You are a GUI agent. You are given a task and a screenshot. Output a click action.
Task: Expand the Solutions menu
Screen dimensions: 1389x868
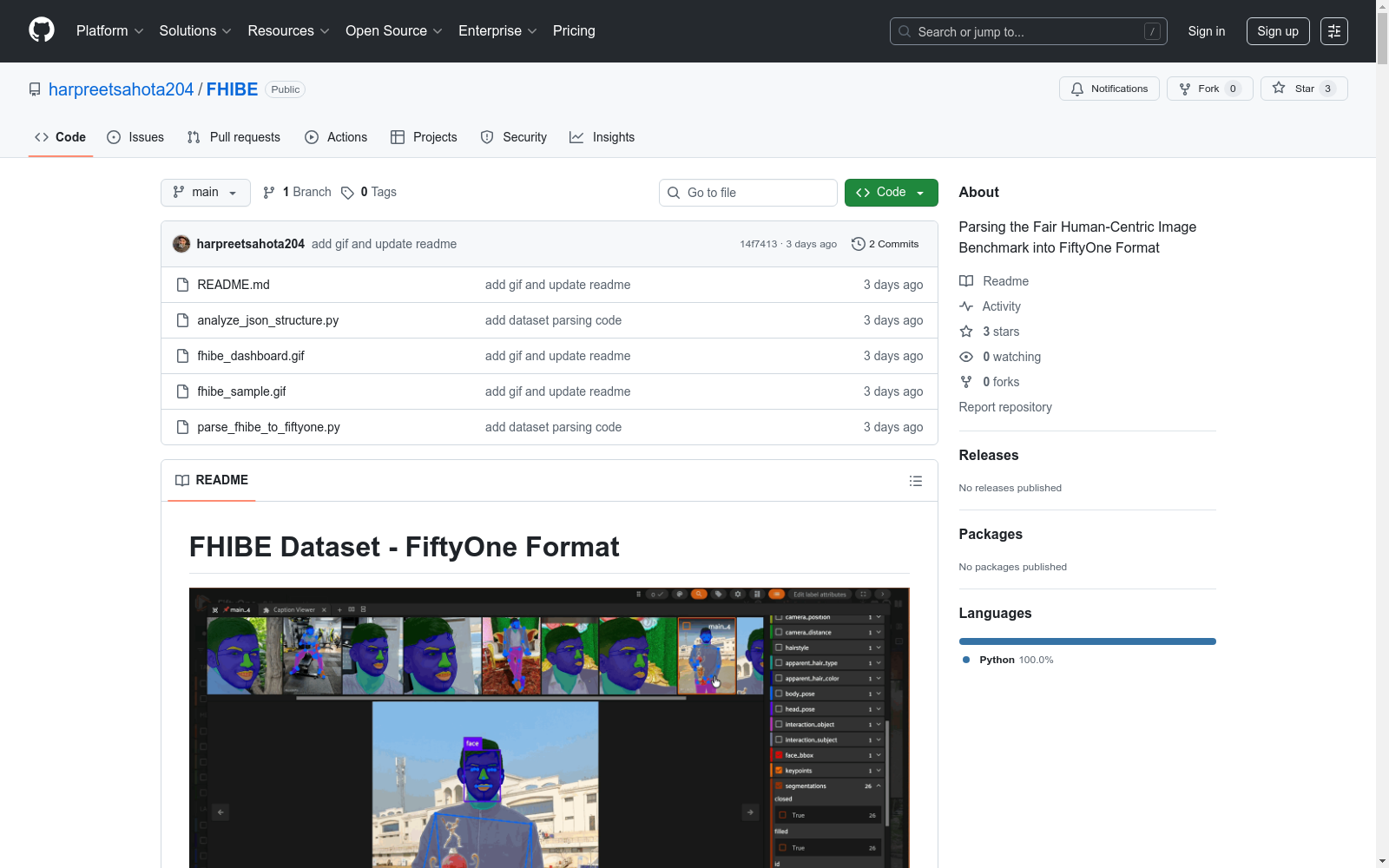(195, 31)
